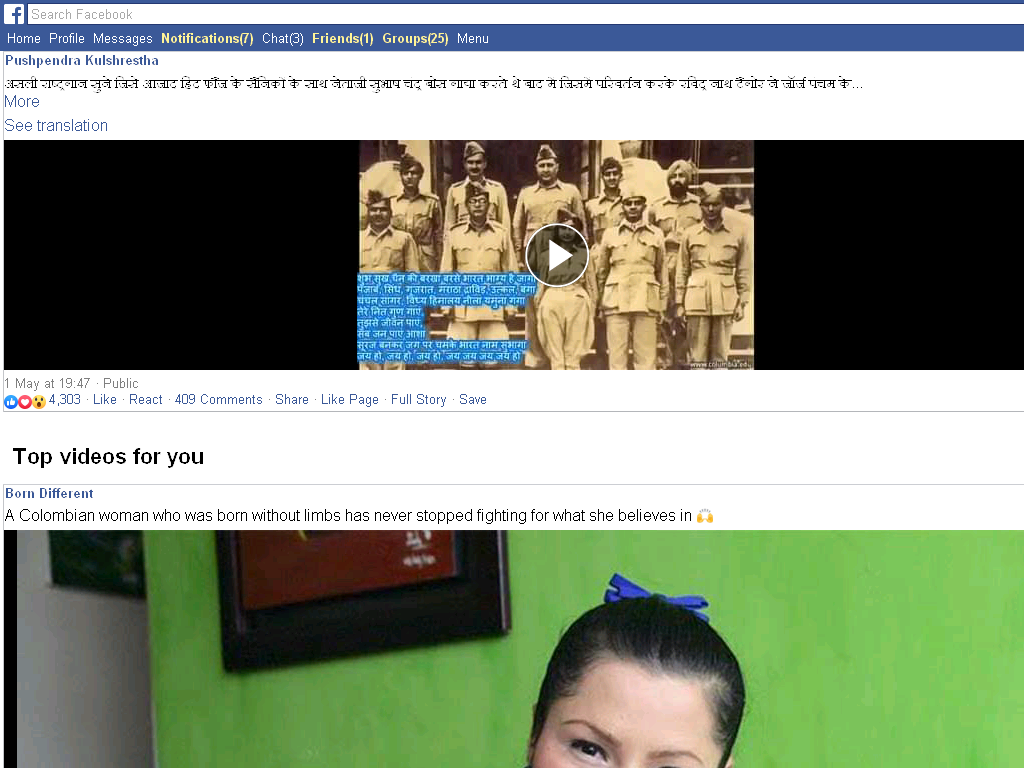Open Notifications(7) link
Screen dimensions: 1024x768
[207, 39]
